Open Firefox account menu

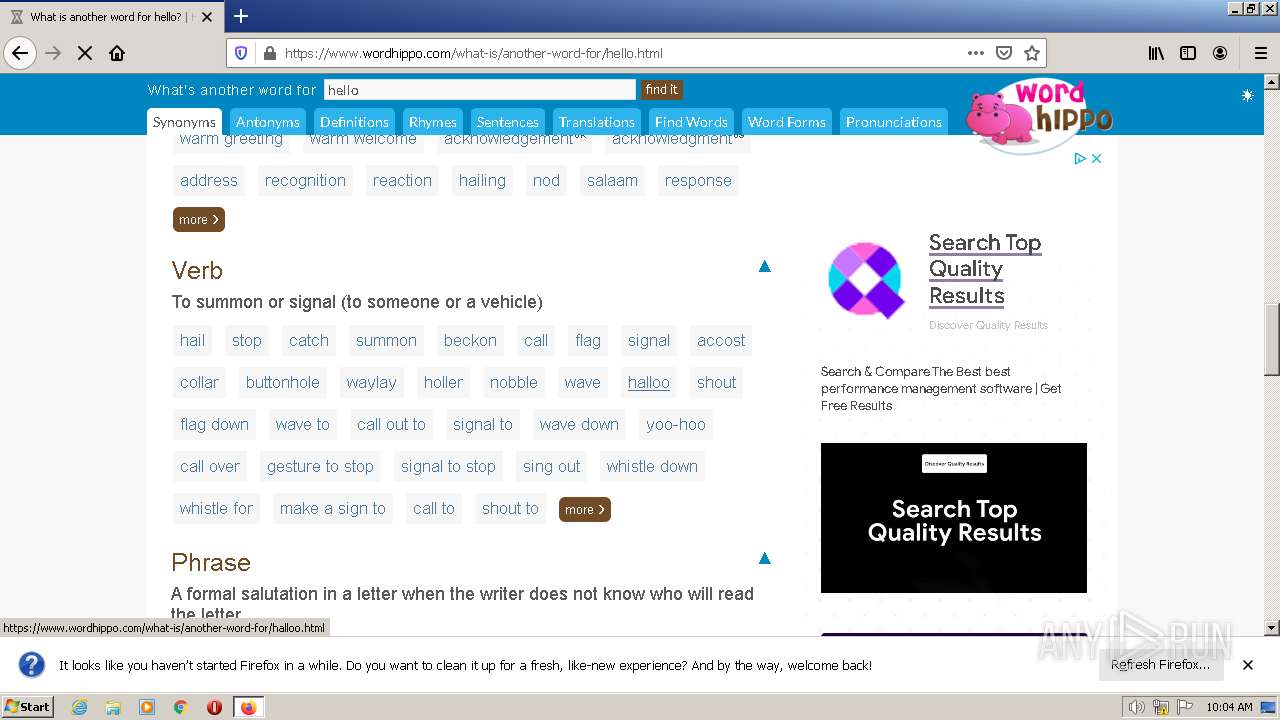coord(1220,53)
